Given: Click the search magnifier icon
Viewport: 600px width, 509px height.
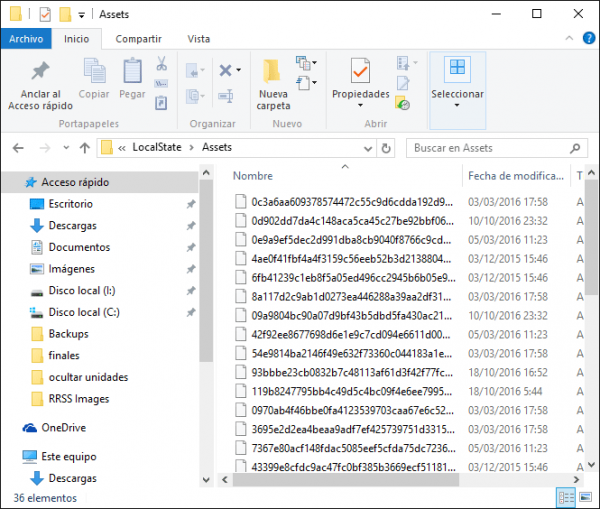Looking at the screenshot, I should coord(575,148).
